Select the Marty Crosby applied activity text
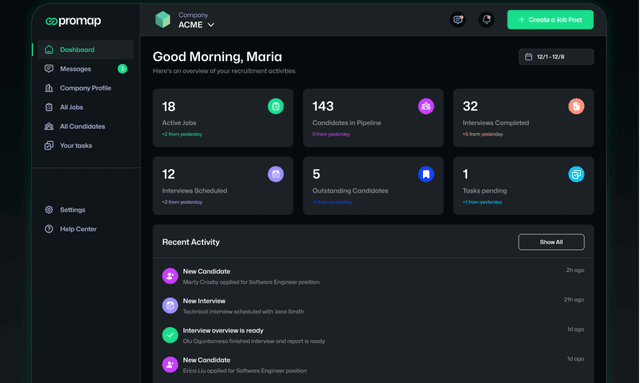This screenshot has height=383, width=640. point(251,282)
